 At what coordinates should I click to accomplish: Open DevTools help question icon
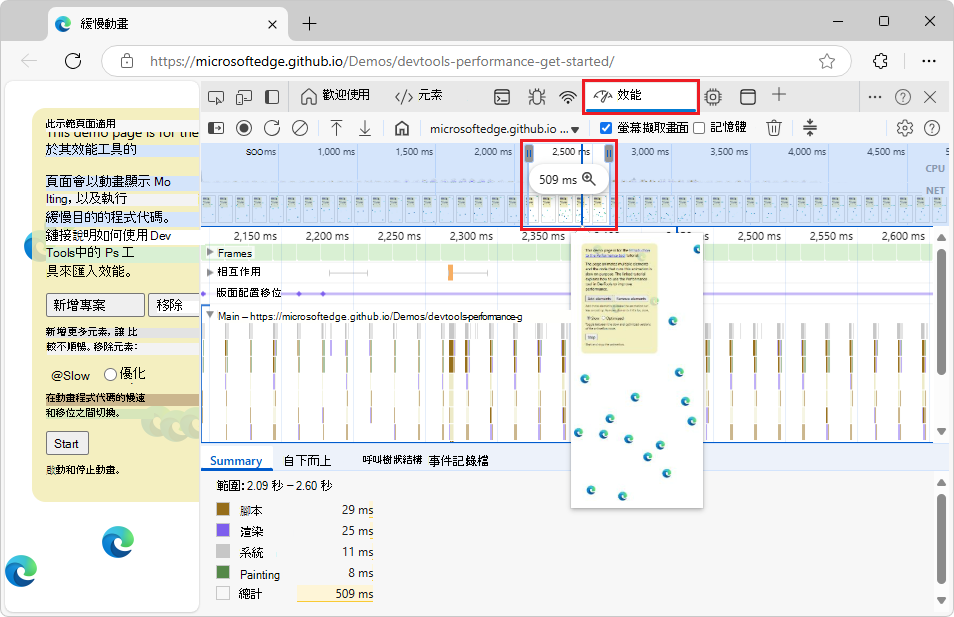coord(903,97)
